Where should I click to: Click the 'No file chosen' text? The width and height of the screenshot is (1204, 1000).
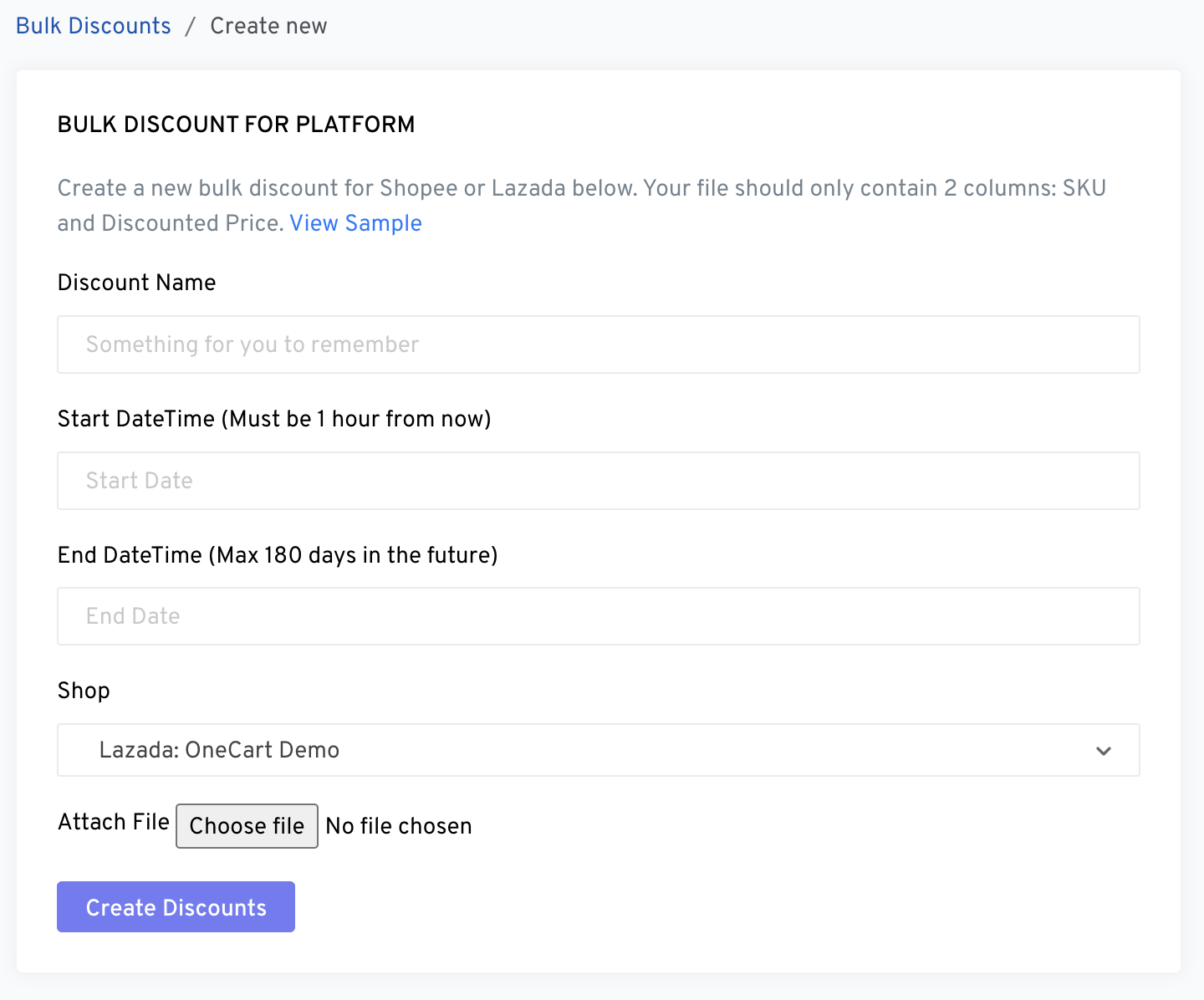(x=399, y=826)
